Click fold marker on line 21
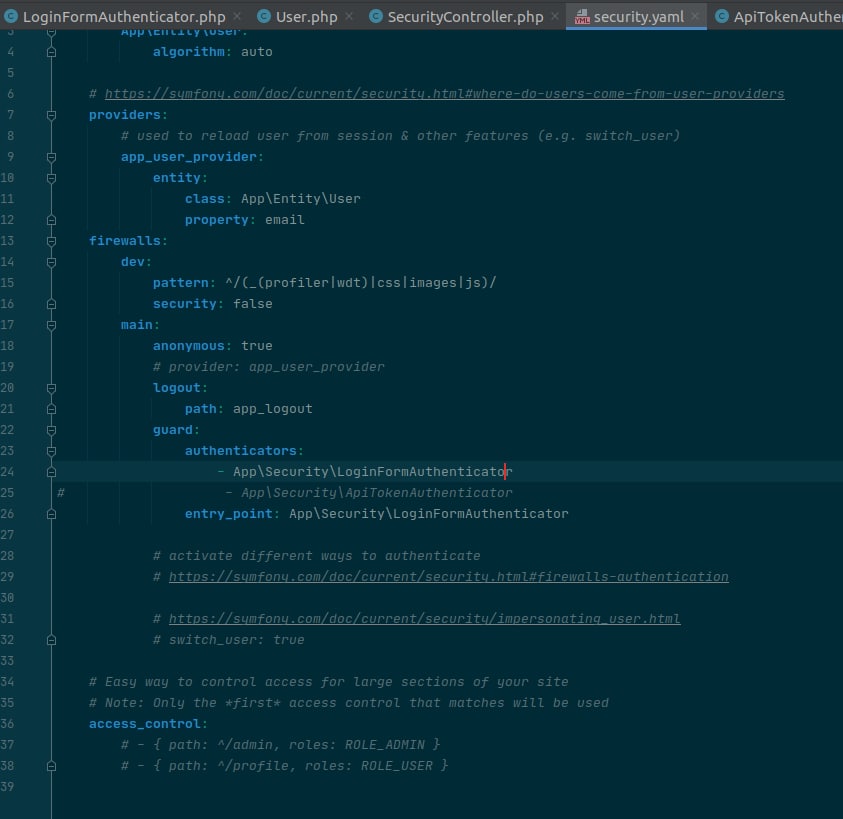Screen dimensions: 843x819 click(51, 409)
